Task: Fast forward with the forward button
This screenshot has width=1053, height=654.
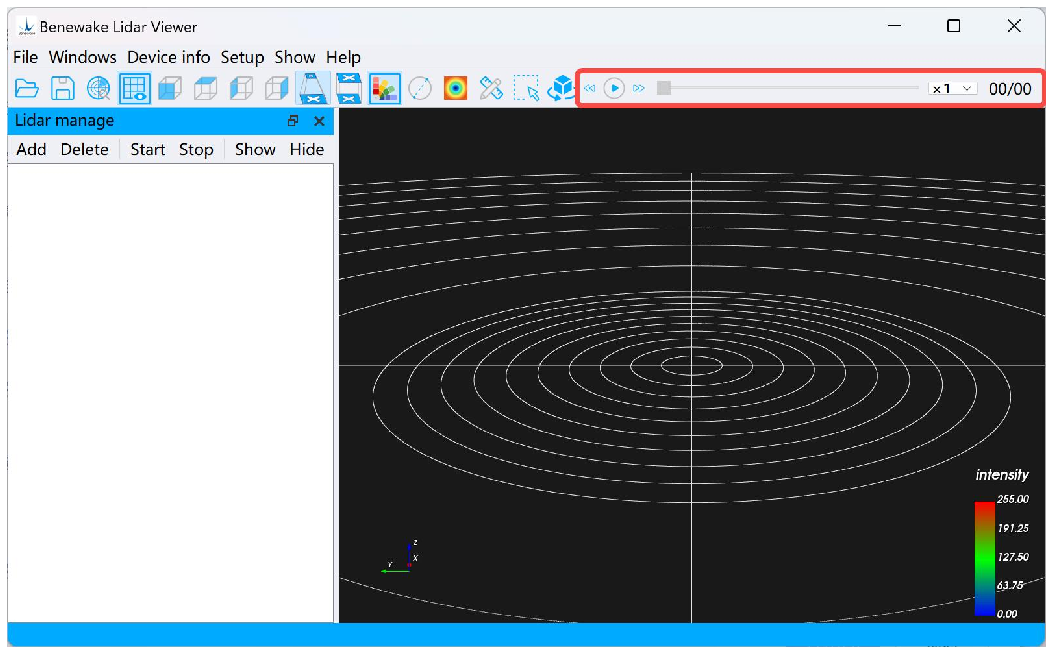Action: click(639, 89)
